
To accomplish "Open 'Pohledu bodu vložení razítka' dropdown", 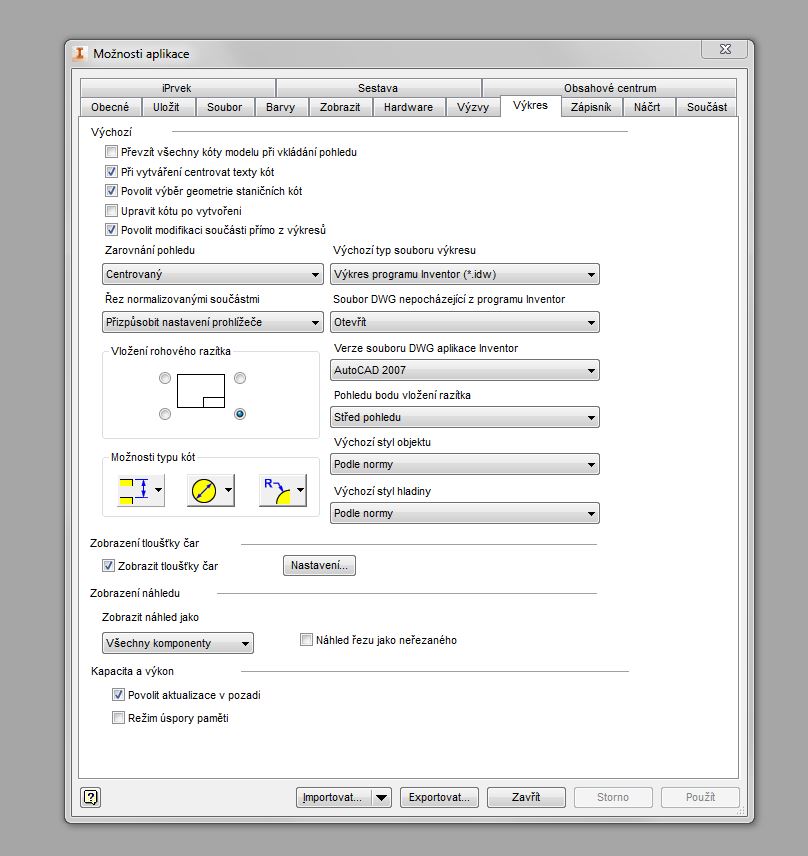I will point(465,417).
